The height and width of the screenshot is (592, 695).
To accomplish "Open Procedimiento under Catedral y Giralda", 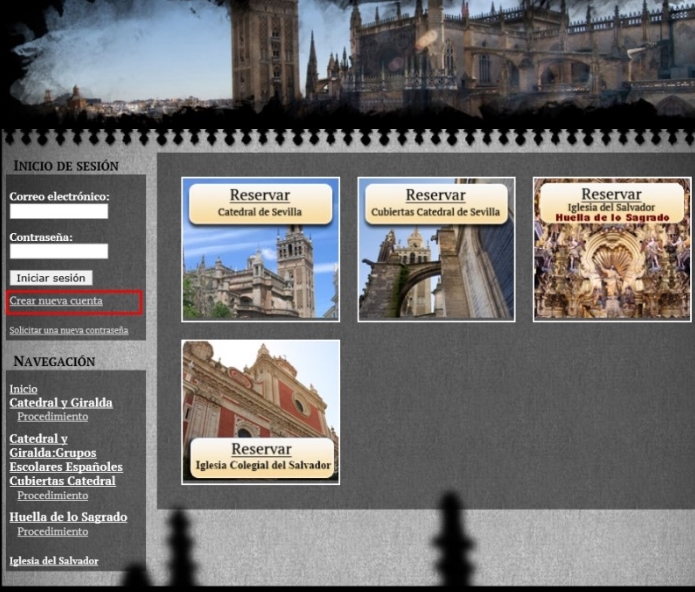I will [52, 417].
